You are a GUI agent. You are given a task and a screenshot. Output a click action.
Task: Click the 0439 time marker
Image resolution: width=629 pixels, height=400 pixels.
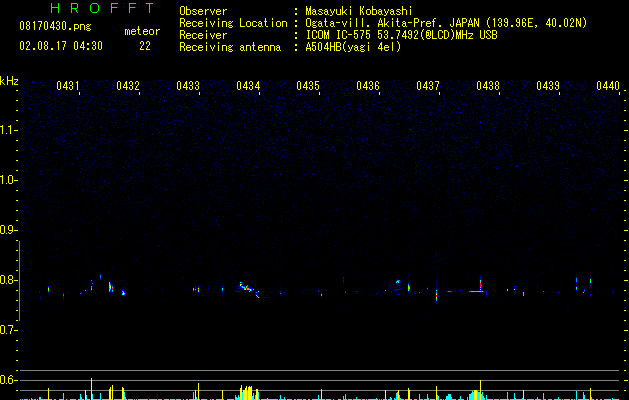point(548,86)
